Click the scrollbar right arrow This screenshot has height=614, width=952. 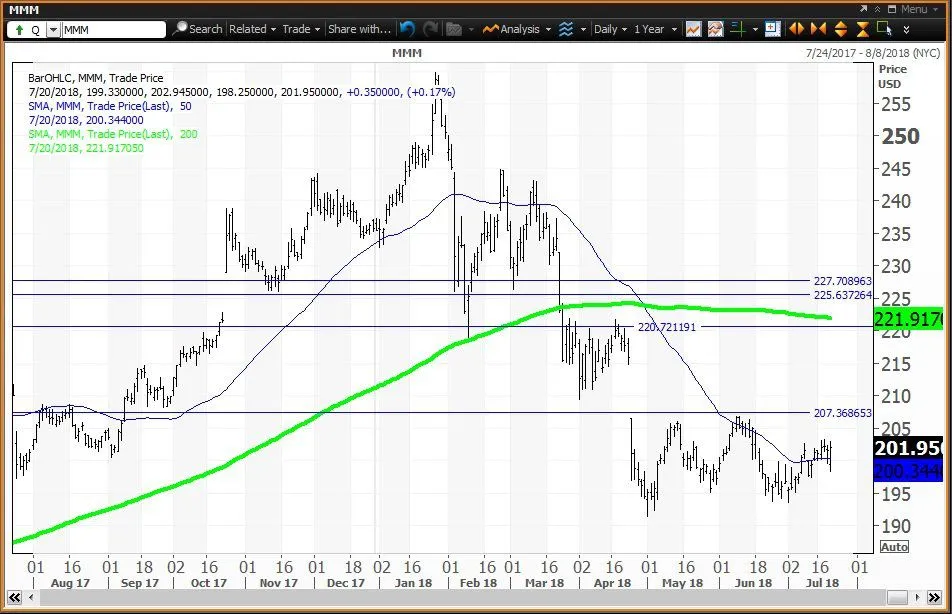click(918, 598)
